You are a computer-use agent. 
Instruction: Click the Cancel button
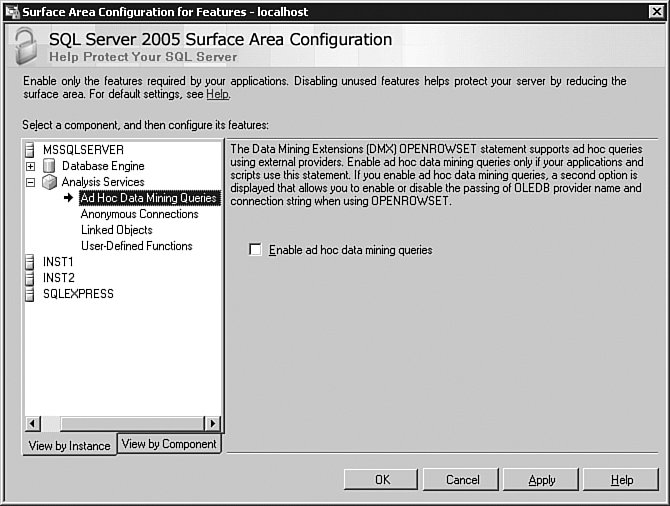pos(461,480)
